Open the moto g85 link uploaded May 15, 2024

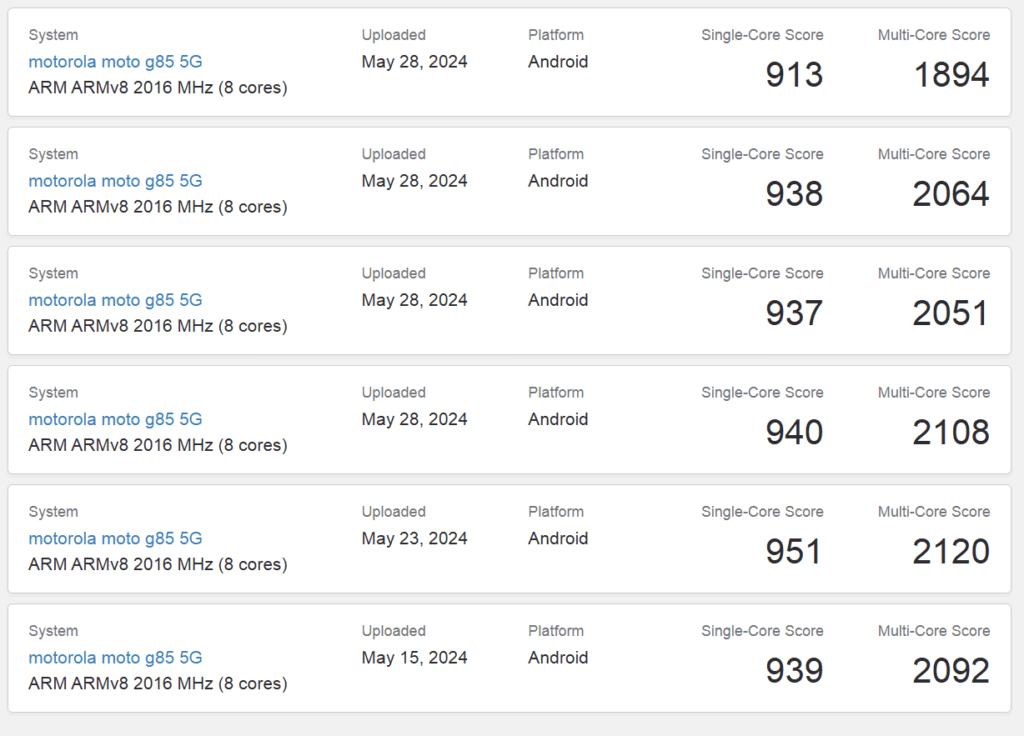point(115,658)
